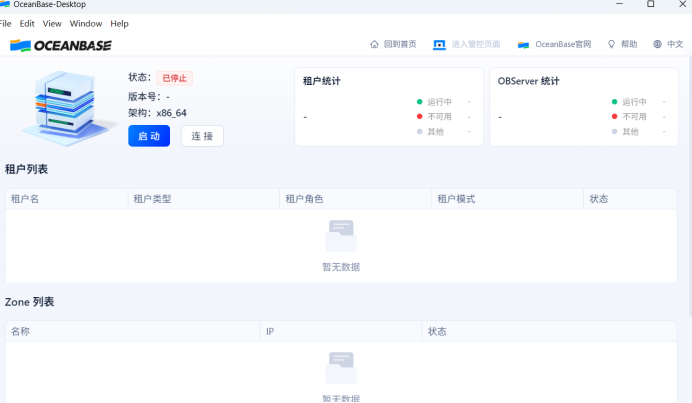Viewport: 692px width, 403px height.
Task: Click the OceanBase logo in header
Action: pos(61,45)
